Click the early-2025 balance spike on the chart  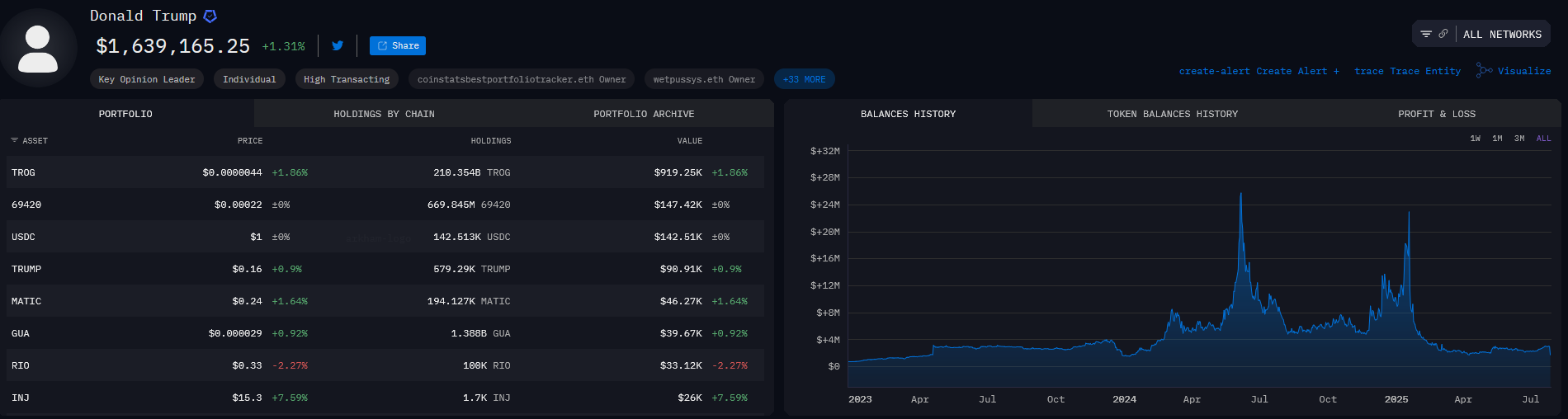click(x=1409, y=215)
